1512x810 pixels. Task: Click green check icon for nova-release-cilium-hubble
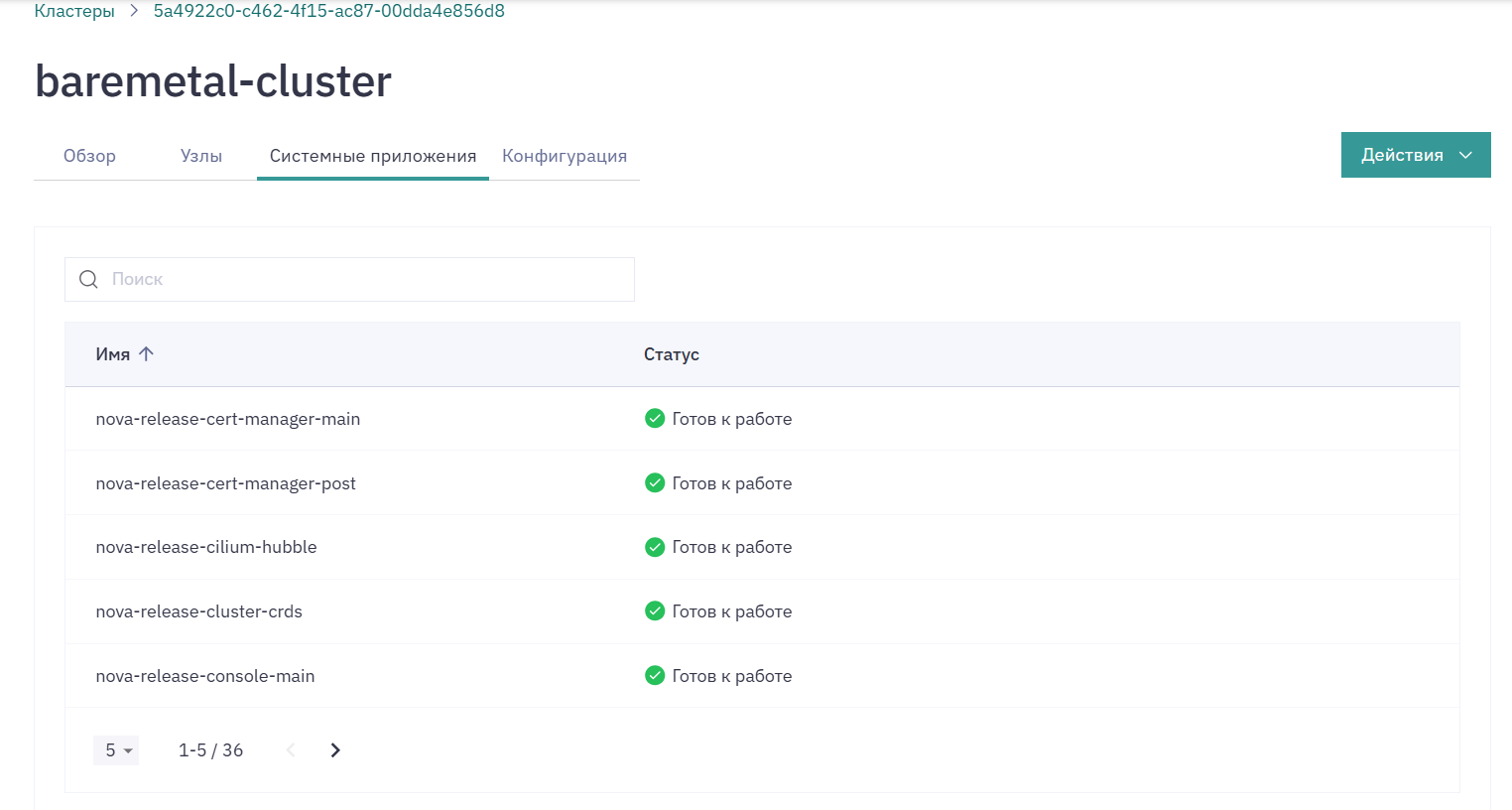point(655,547)
